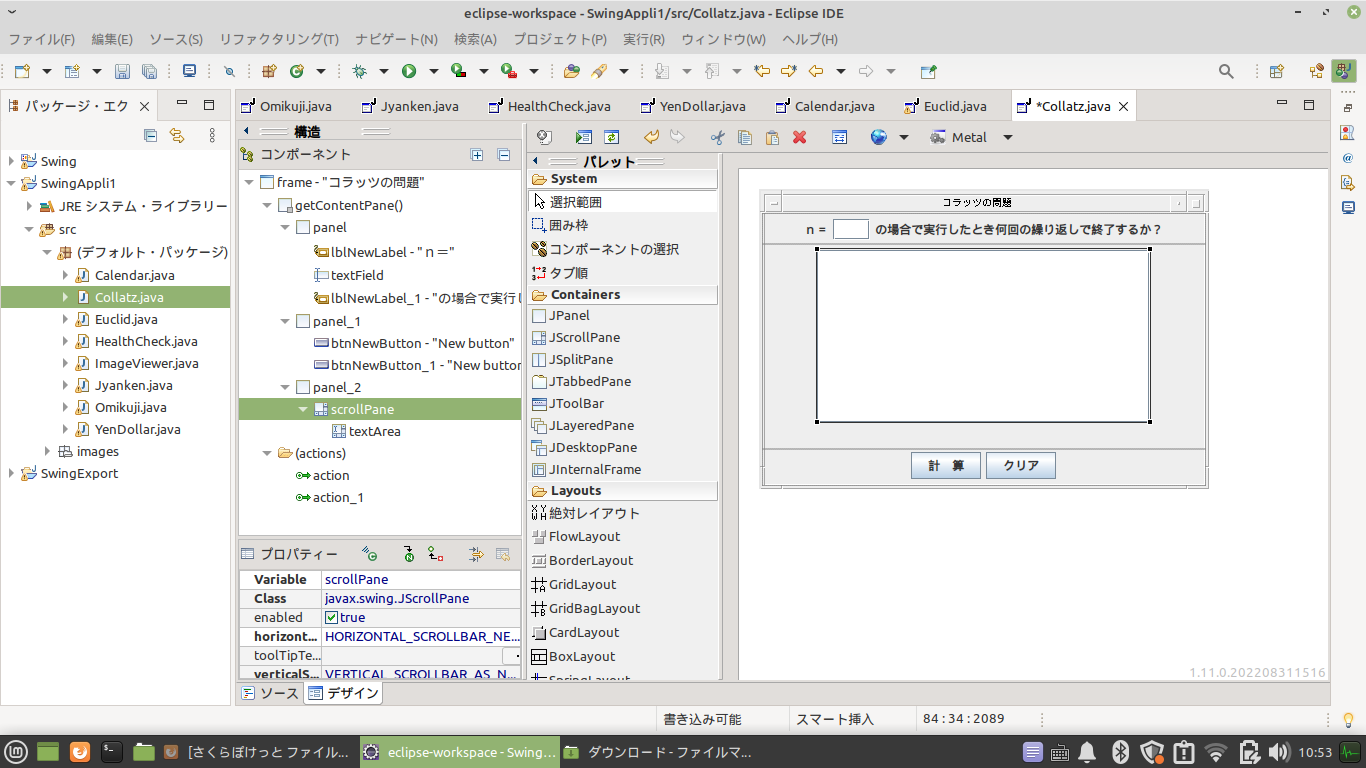Collapse the scrollPane node in Components tree
Screen dimensions: 1366x768
click(x=303, y=409)
